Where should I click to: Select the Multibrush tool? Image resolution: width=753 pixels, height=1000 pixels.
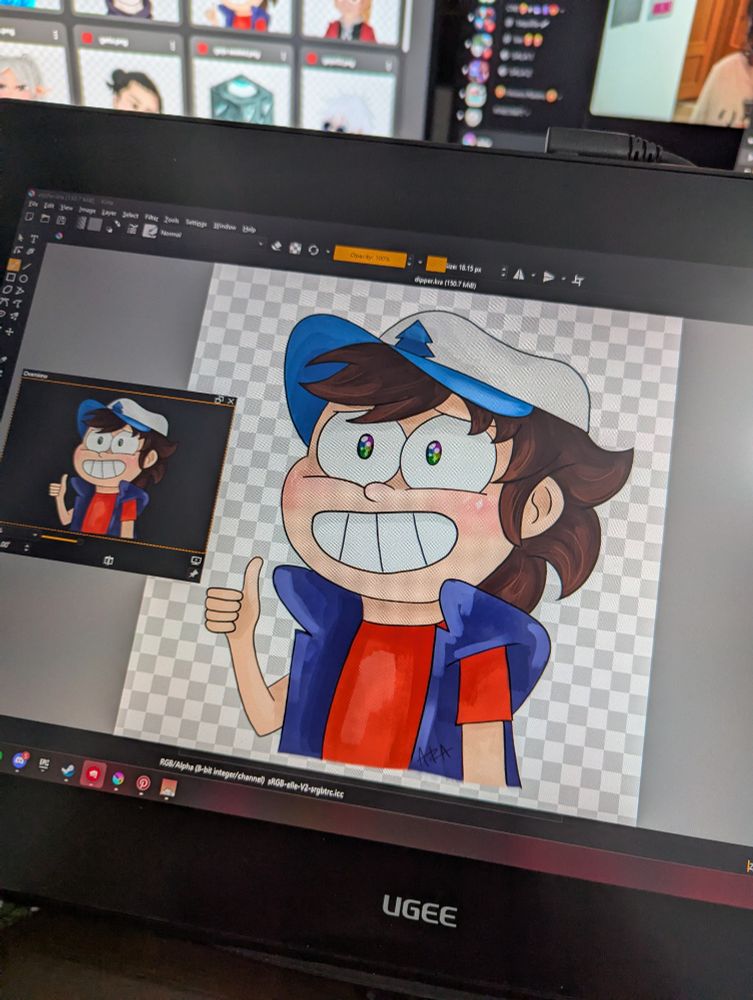tap(14, 316)
